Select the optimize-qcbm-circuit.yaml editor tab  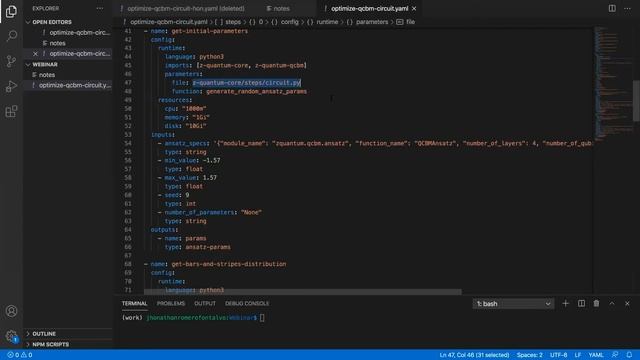(x=369, y=9)
